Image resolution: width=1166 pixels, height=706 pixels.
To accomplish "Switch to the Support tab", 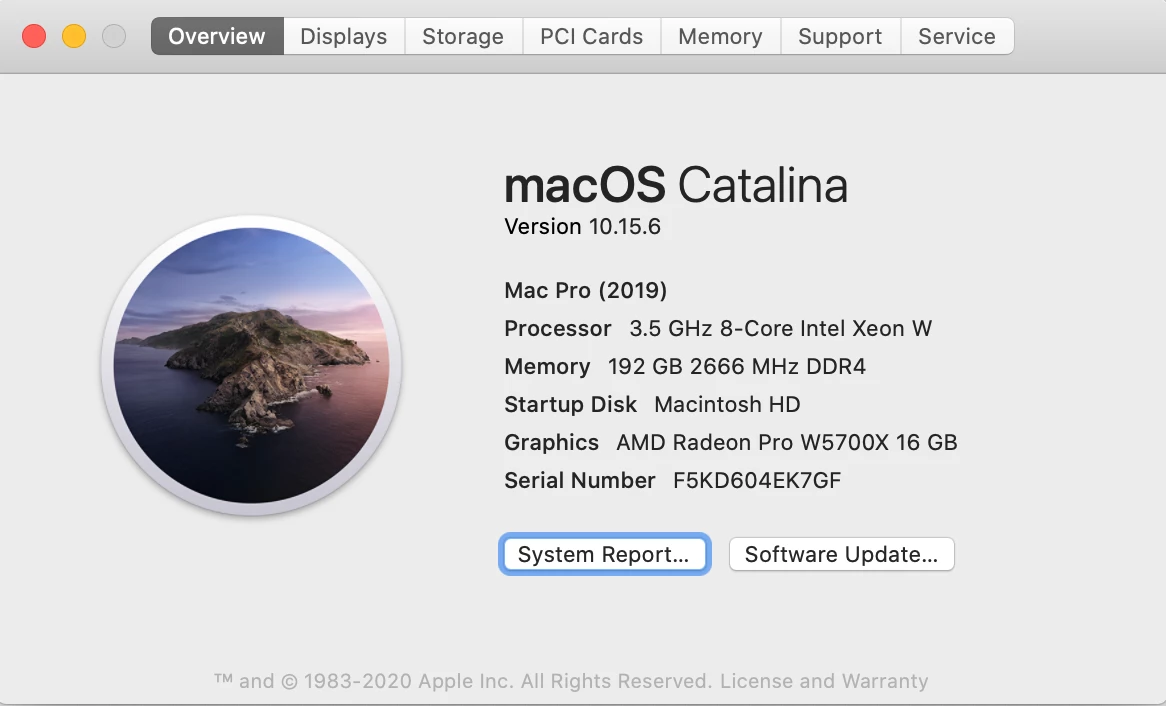I will [x=840, y=36].
